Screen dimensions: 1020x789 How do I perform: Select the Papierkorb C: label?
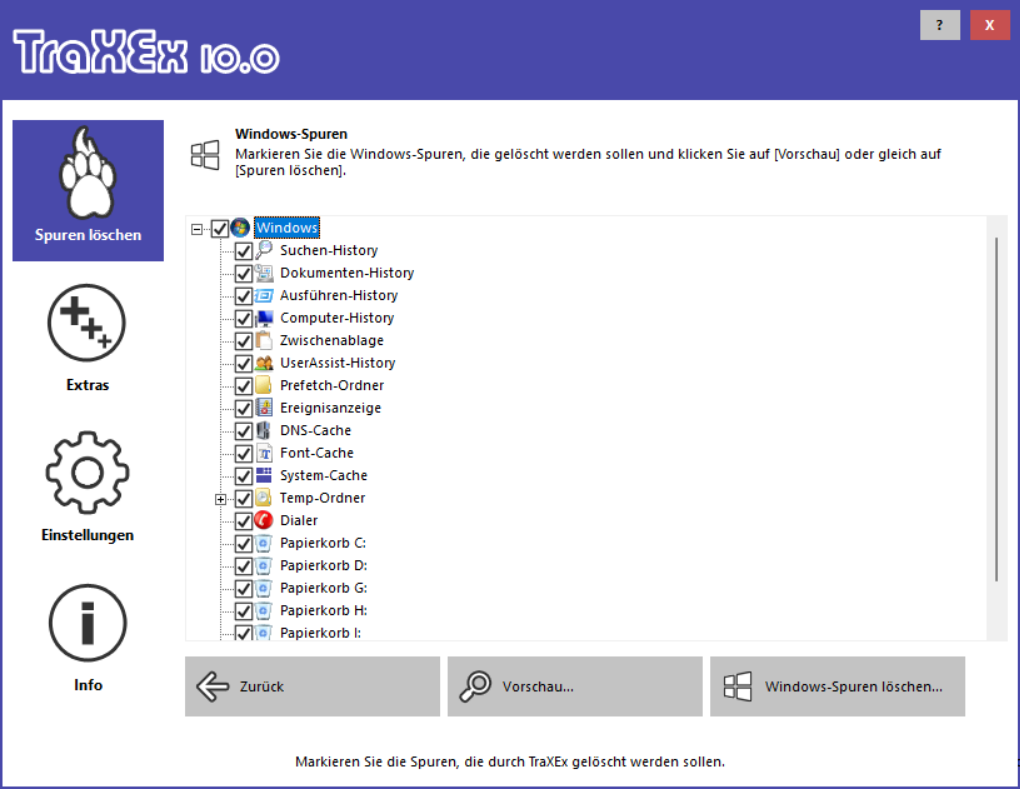coord(323,542)
